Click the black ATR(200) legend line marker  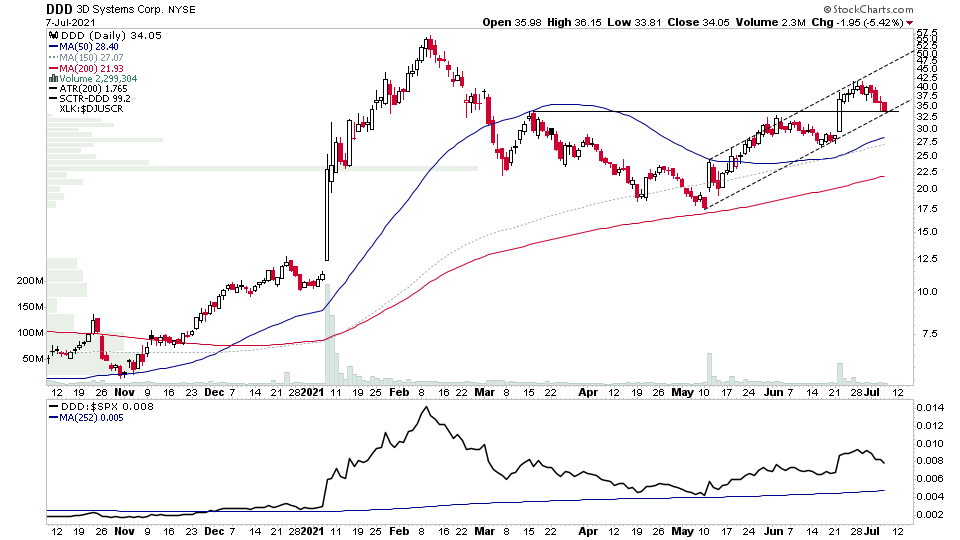click(53, 89)
